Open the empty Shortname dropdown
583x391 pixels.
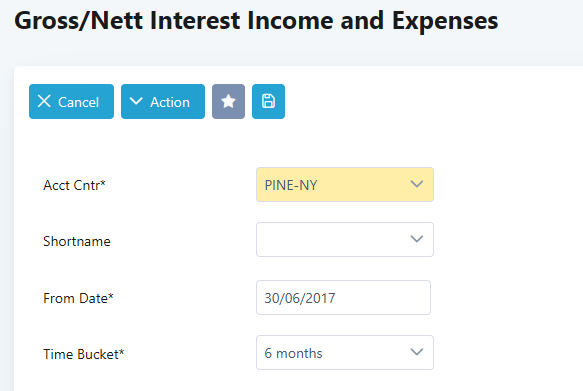tap(345, 239)
